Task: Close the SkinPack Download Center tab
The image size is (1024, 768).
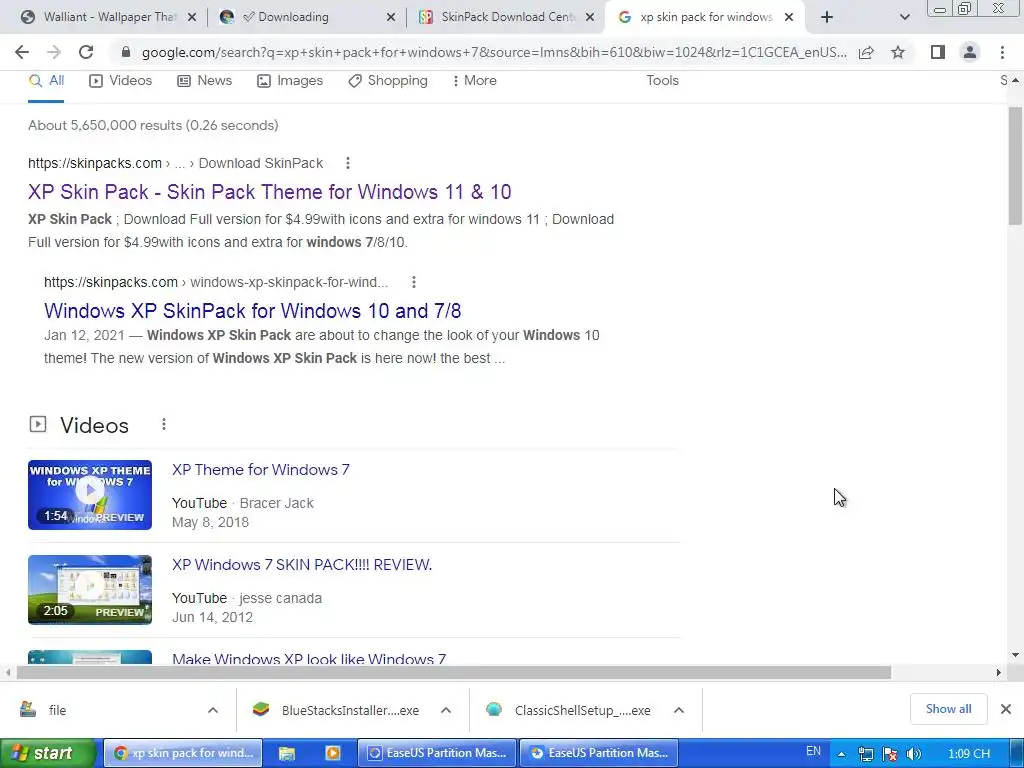Action: (x=590, y=17)
